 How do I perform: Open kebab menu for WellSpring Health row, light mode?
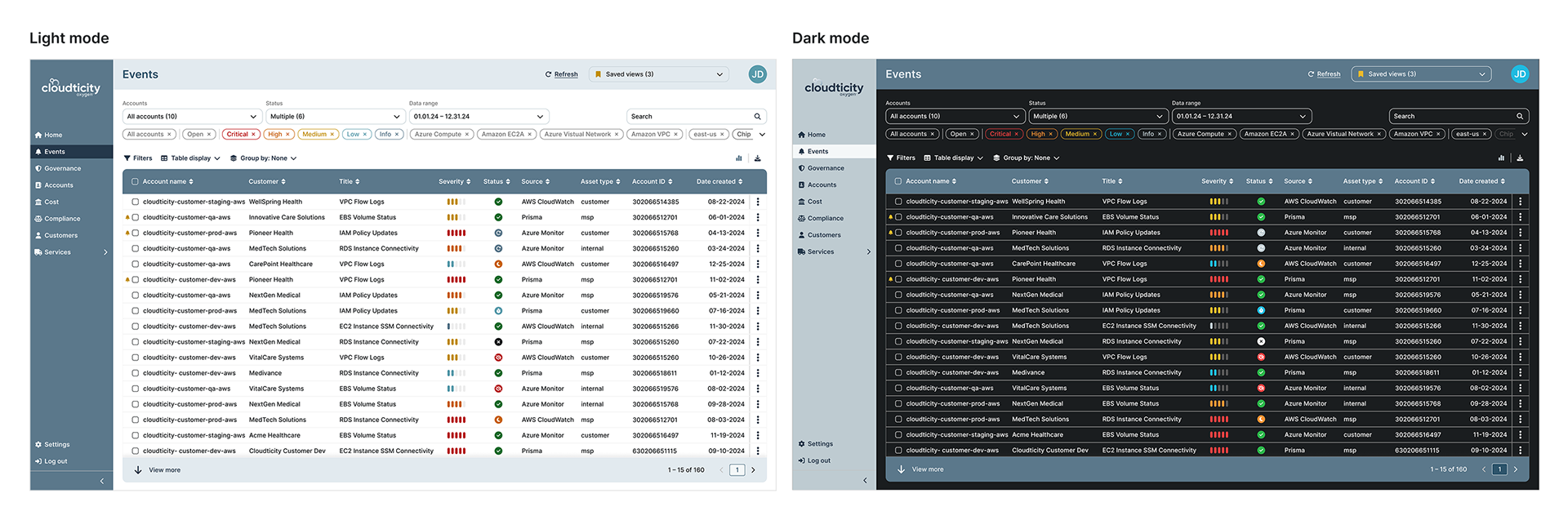coord(758,202)
